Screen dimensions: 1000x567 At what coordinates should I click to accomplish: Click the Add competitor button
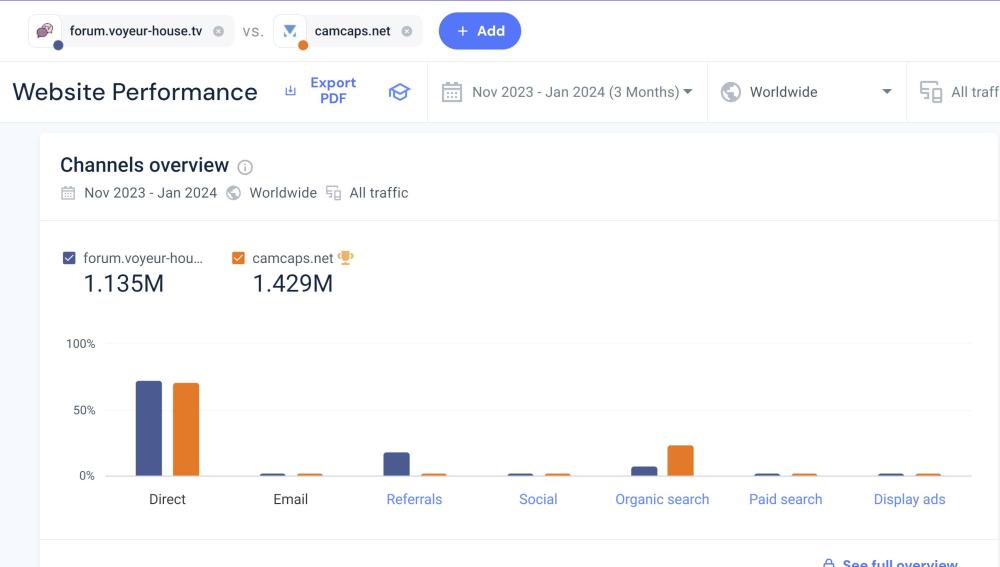(x=480, y=31)
